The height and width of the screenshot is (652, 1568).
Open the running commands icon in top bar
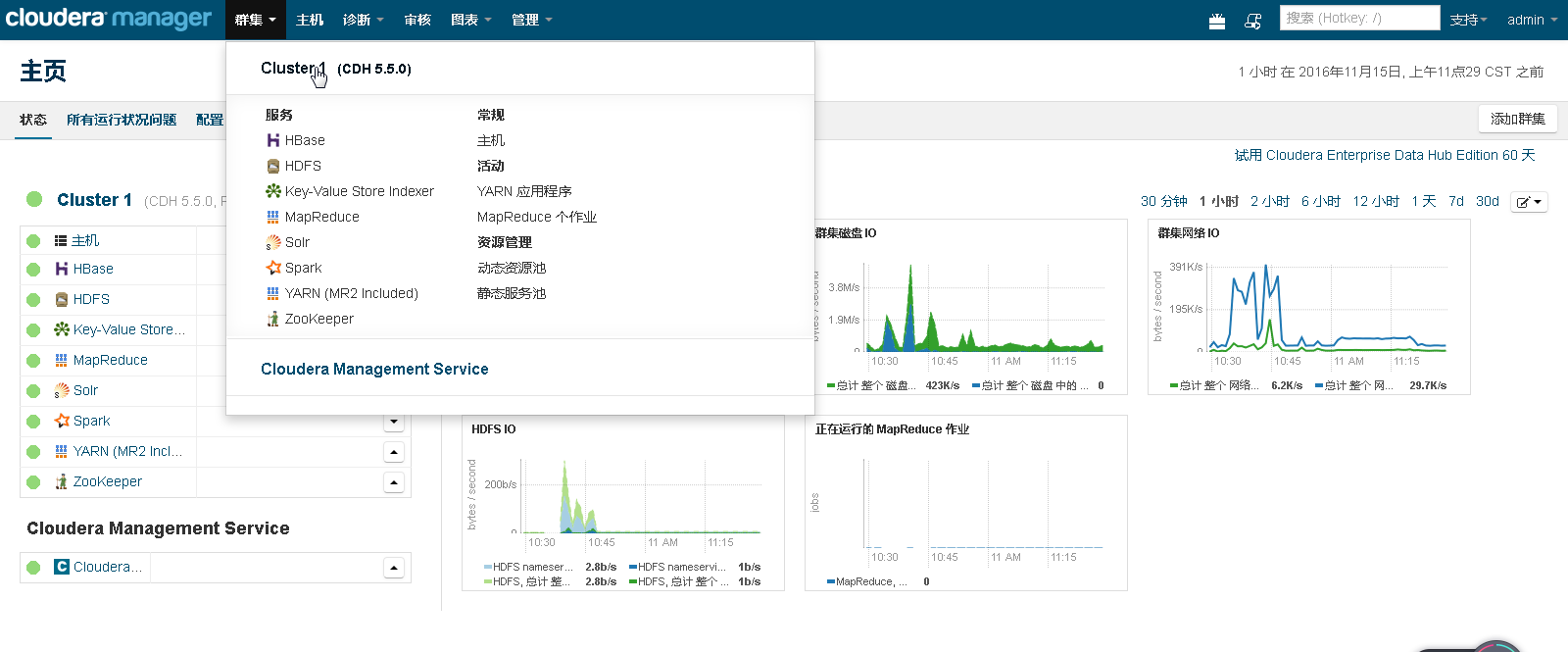tap(1252, 21)
